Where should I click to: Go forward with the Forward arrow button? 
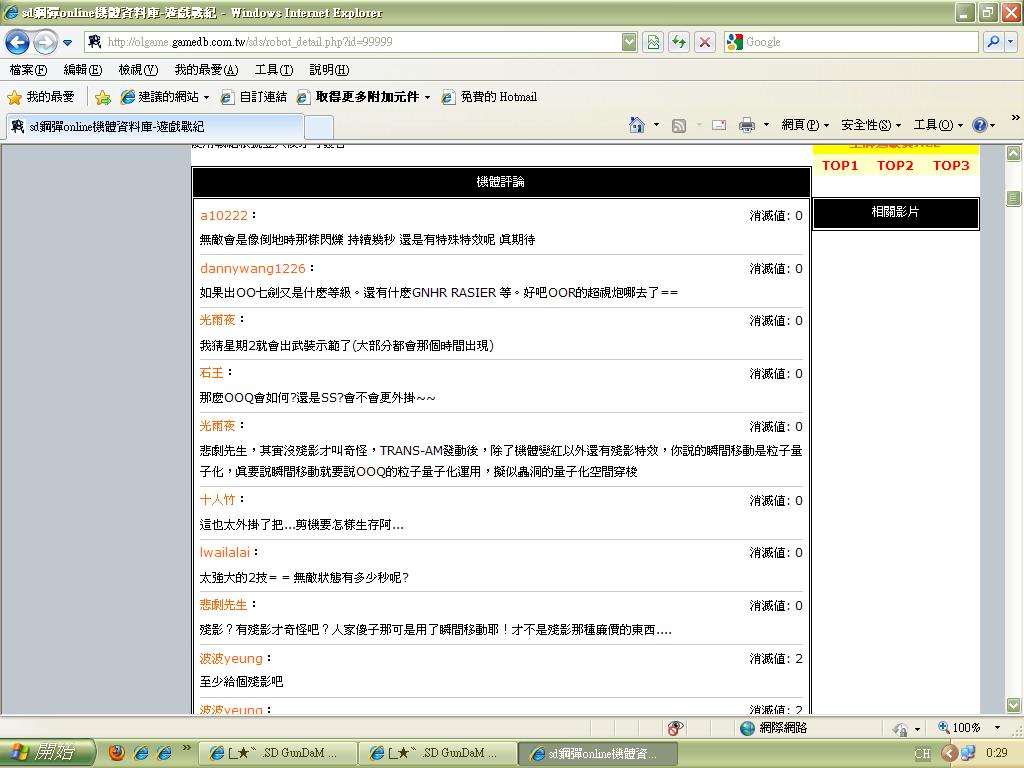[44, 42]
